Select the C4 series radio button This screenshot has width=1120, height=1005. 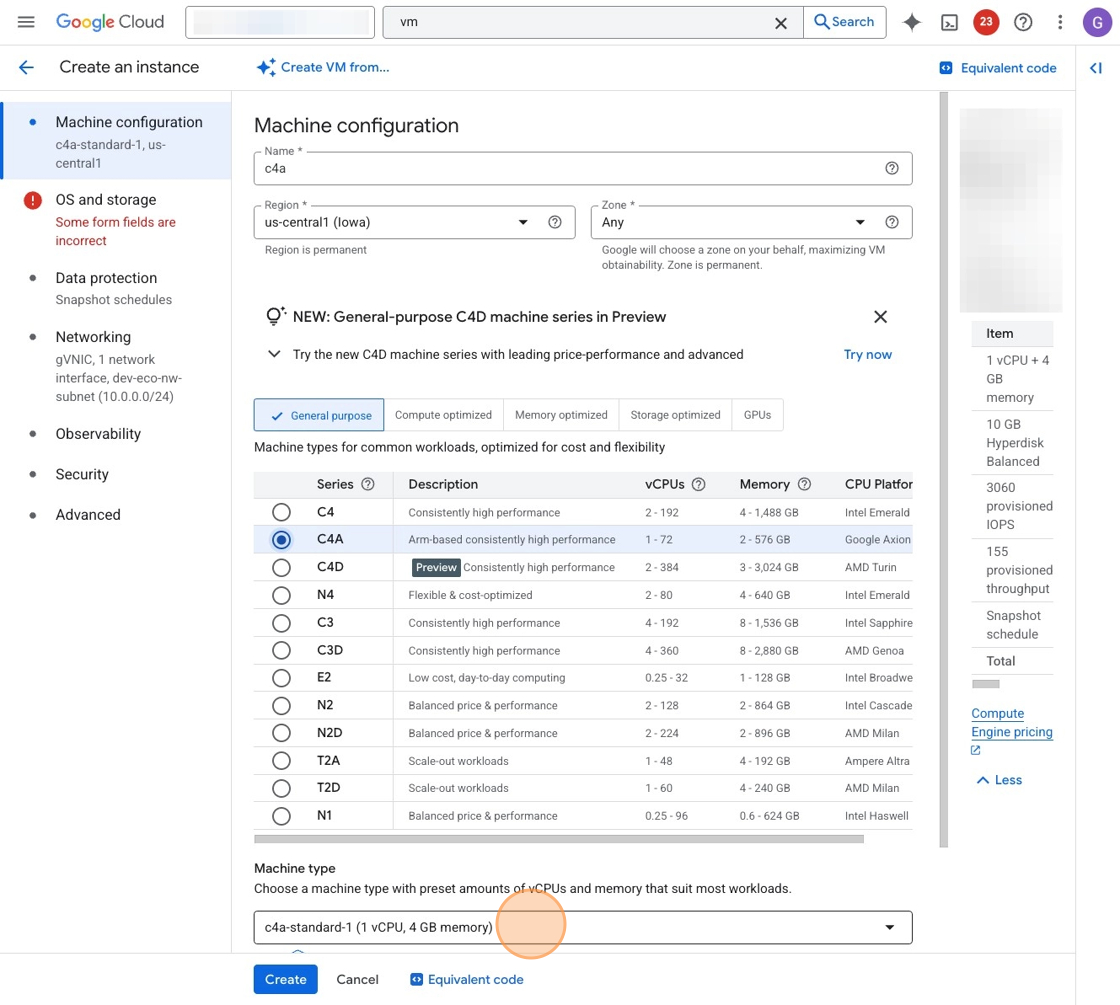(x=281, y=512)
